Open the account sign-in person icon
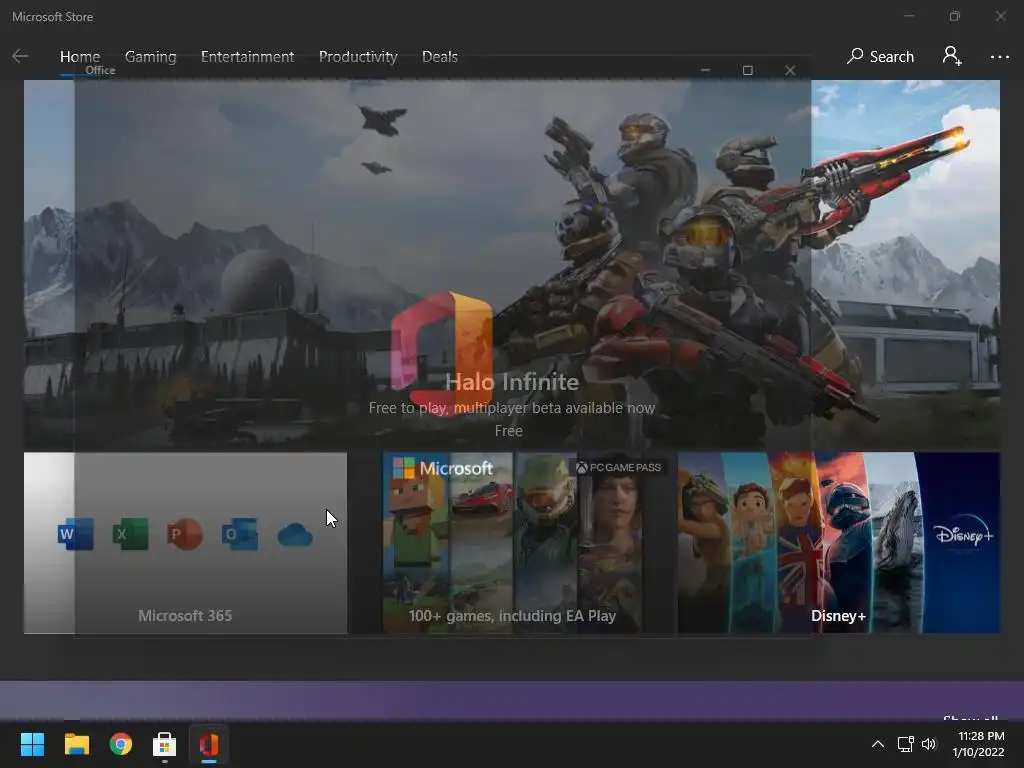 pos(952,56)
